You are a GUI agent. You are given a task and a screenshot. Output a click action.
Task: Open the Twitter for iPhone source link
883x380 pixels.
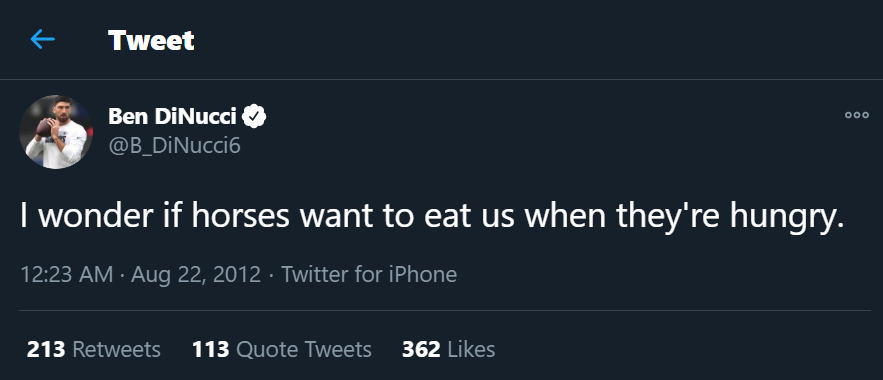369,275
